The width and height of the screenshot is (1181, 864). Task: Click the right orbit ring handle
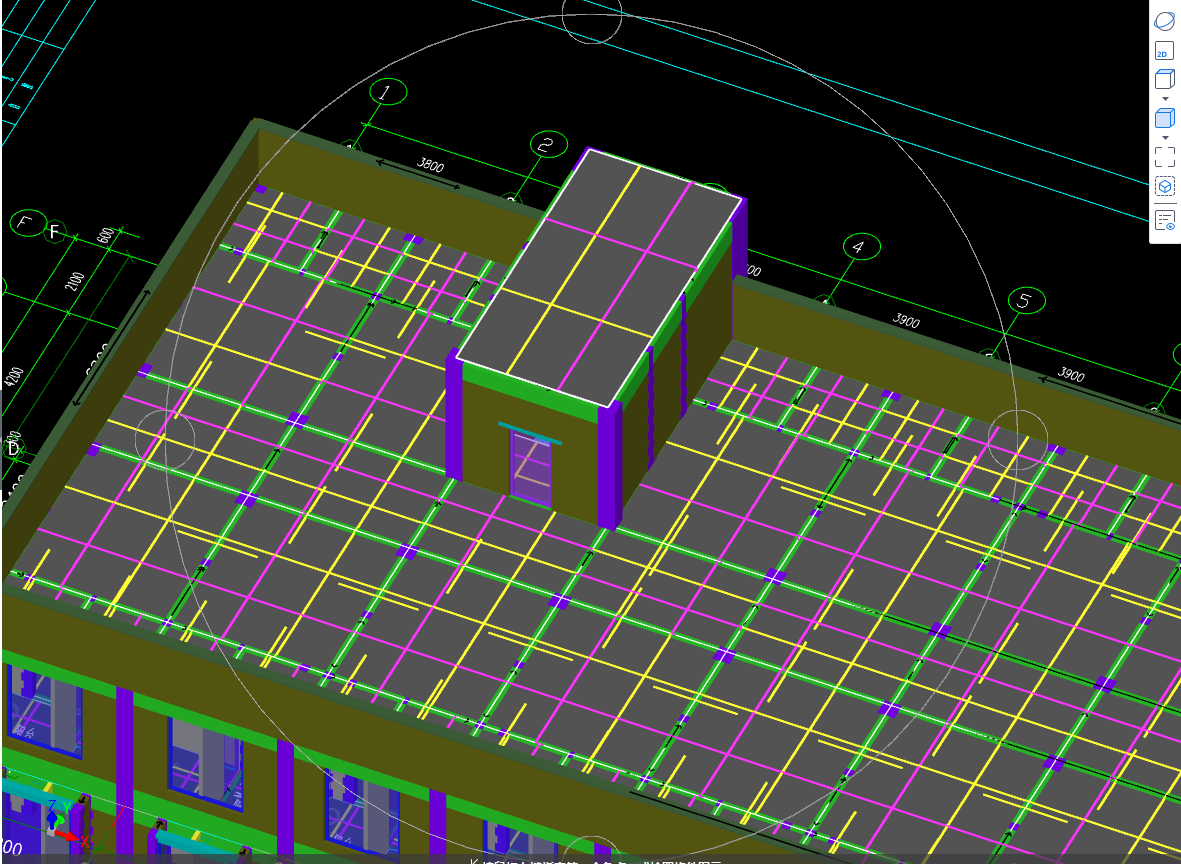(x=1018, y=440)
